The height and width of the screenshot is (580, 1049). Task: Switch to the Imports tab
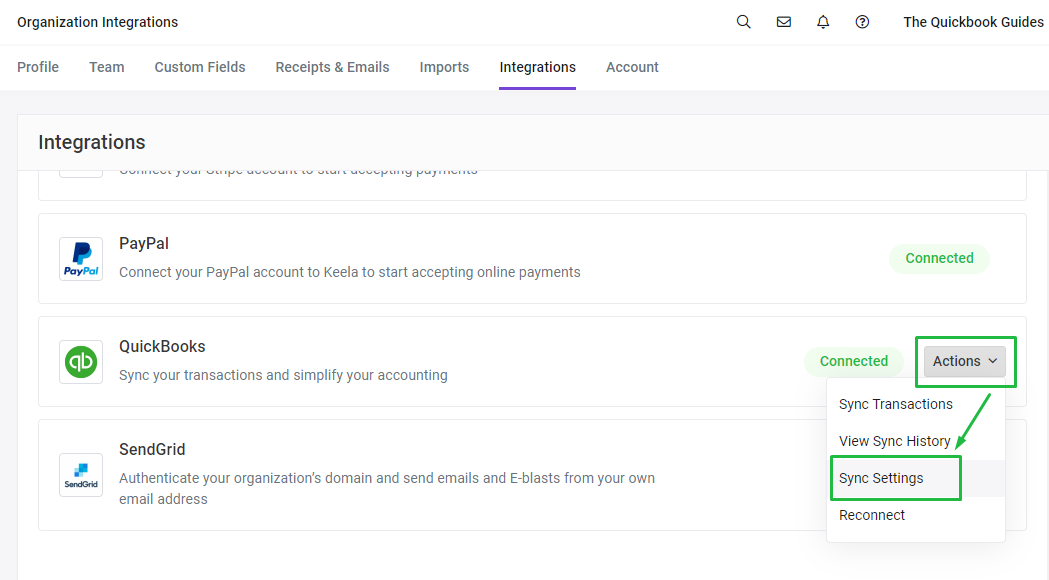point(444,67)
